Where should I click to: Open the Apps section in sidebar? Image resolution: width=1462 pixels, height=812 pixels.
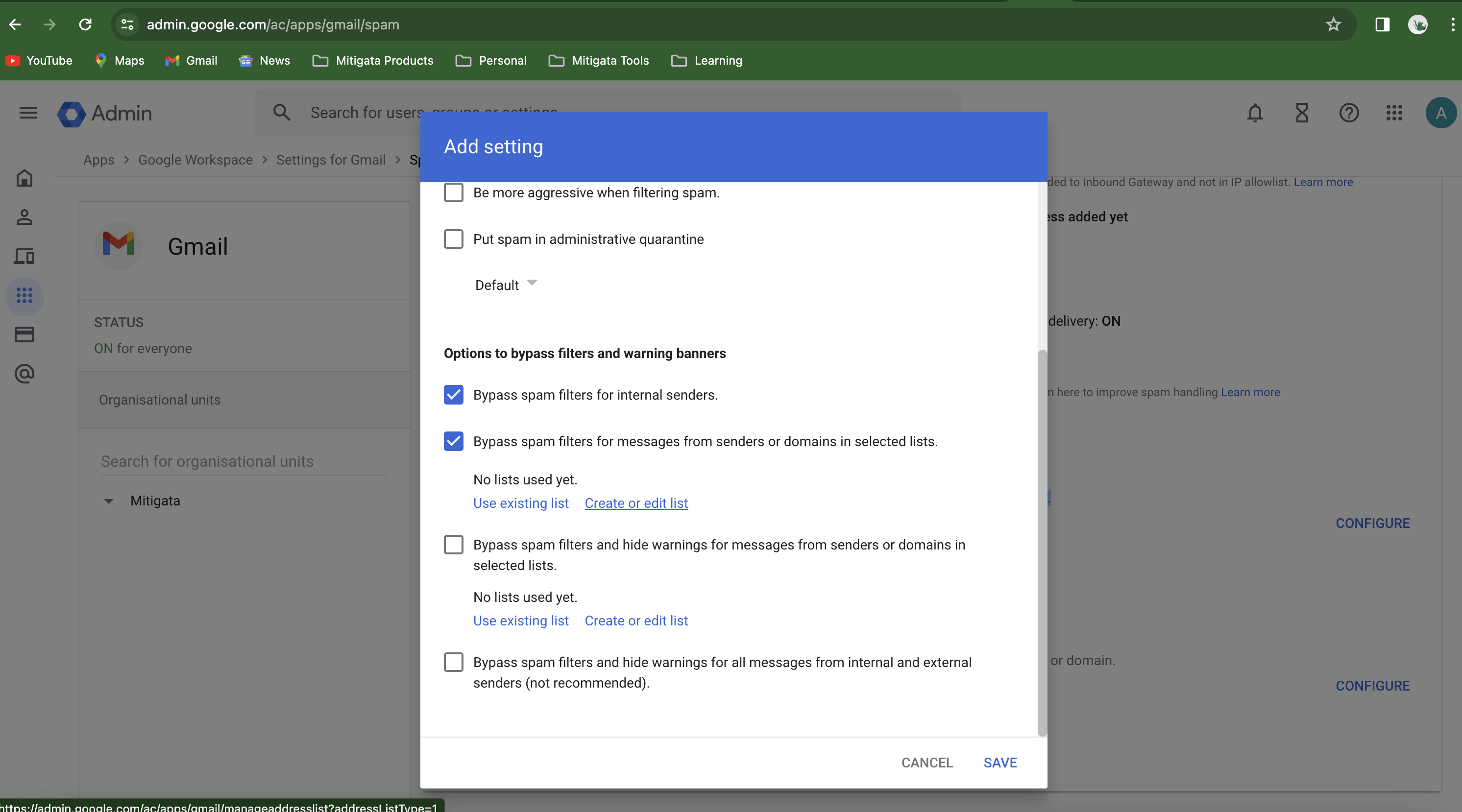click(x=24, y=296)
